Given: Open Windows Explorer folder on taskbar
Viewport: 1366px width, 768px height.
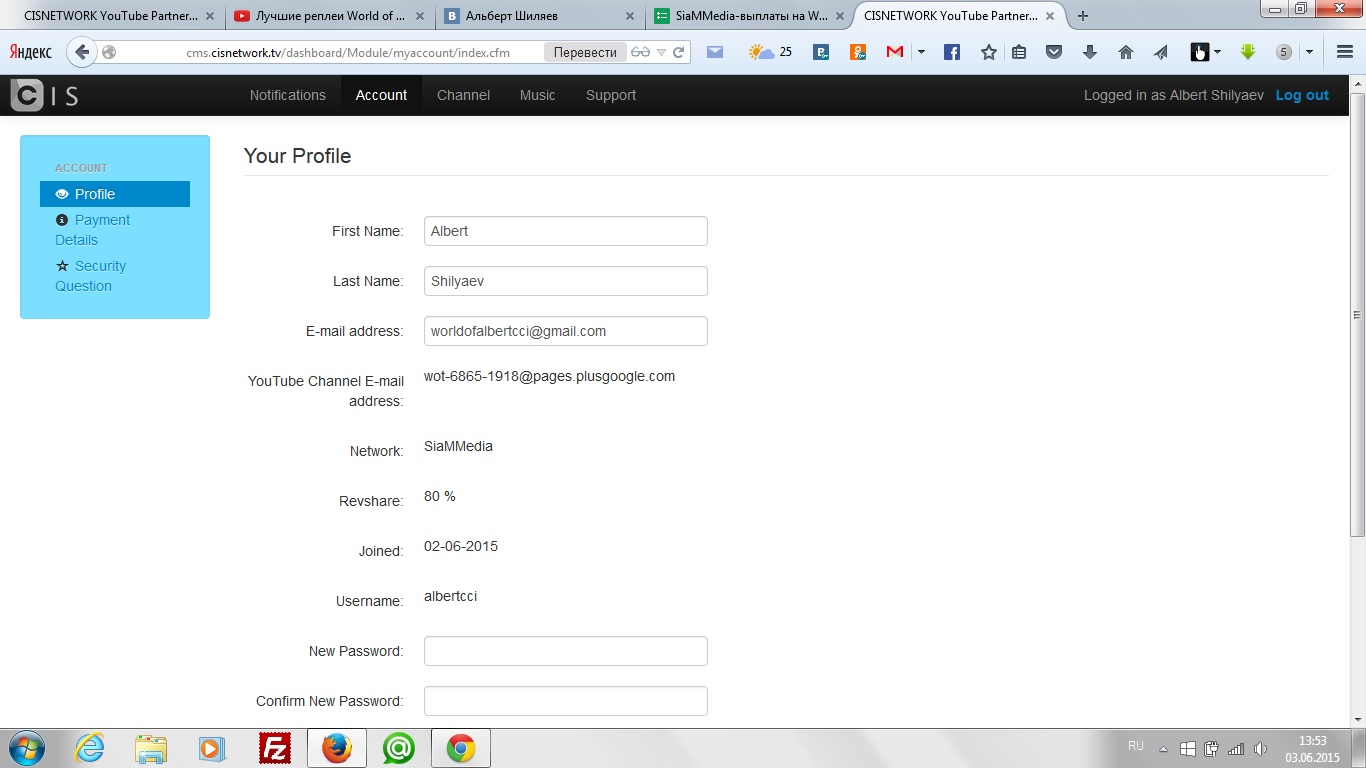Looking at the screenshot, I should pyautogui.click(x=151, y=748).
